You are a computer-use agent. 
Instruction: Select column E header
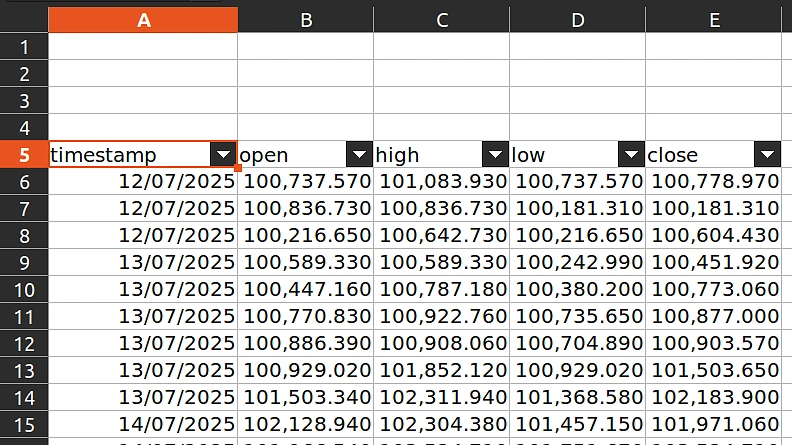[714, 20]
